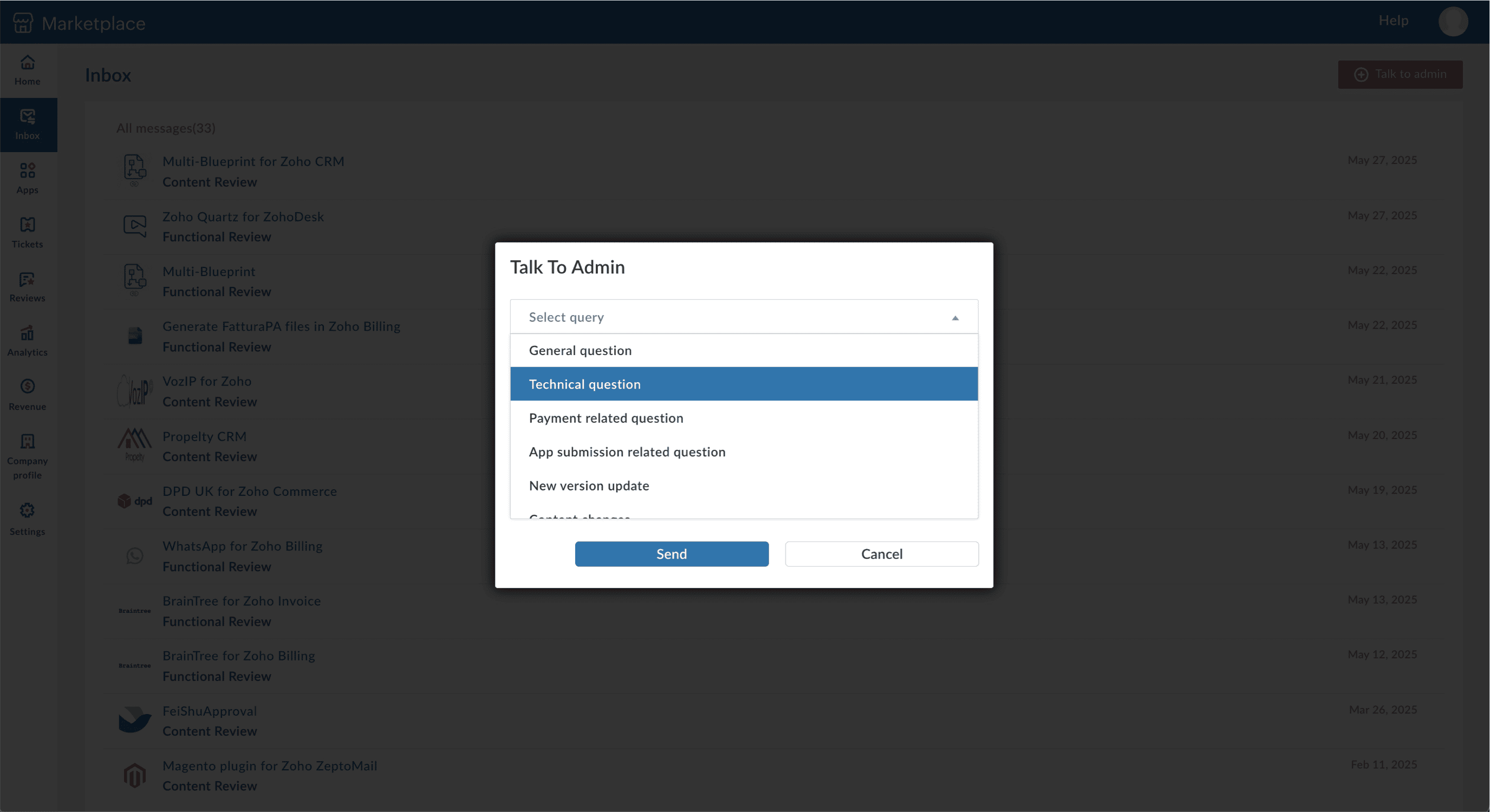Open Settings gear in sidebar
This screenshot has width=1490, height=812.
point(27,519)
